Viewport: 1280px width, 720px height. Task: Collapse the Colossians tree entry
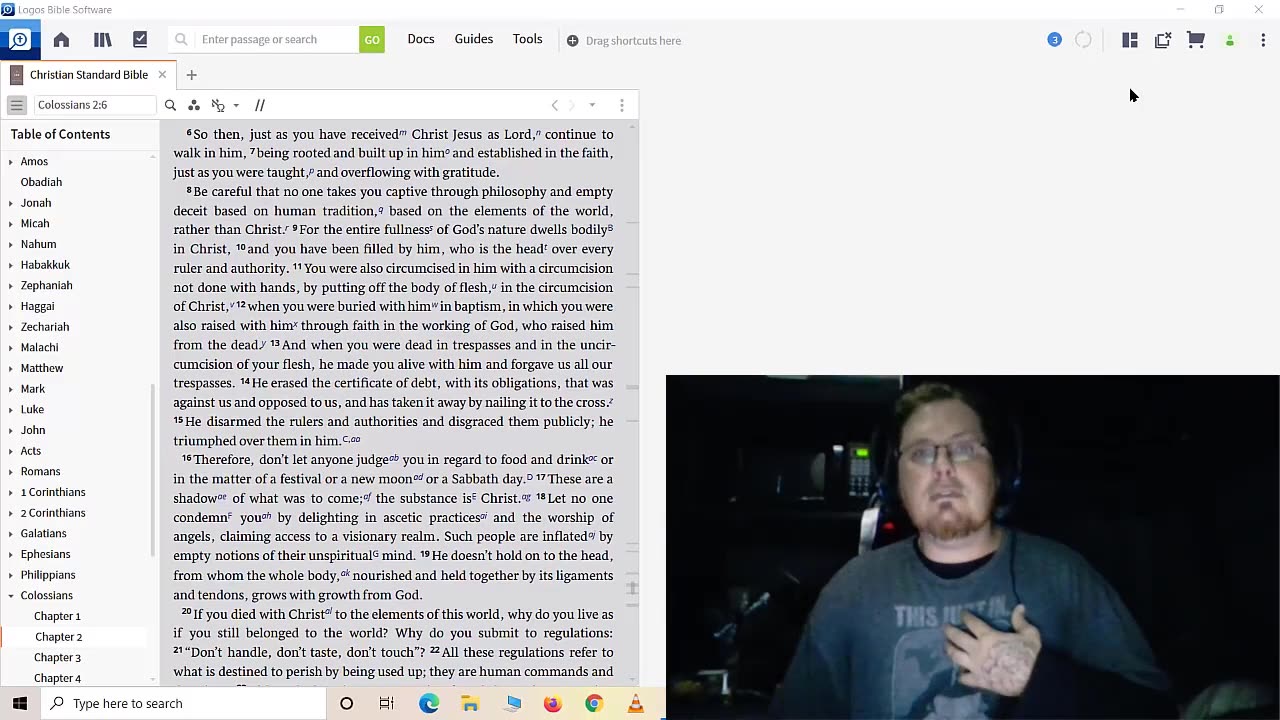11,596
